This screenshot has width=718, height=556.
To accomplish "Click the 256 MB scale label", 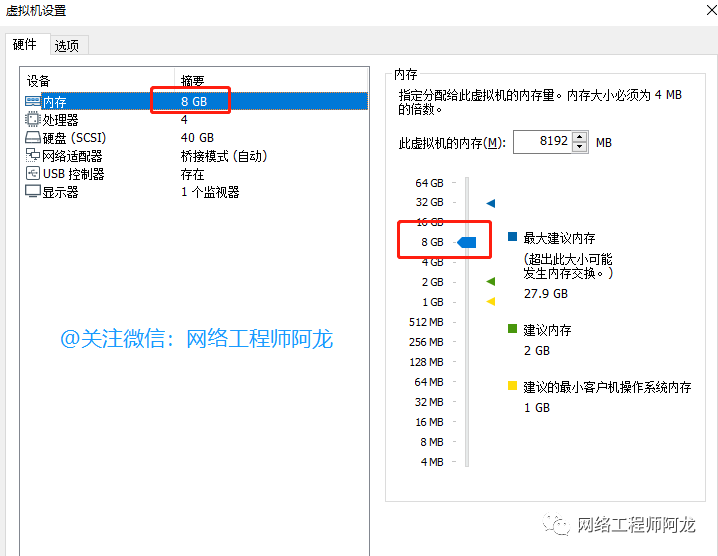I will [x=426, y=342].
